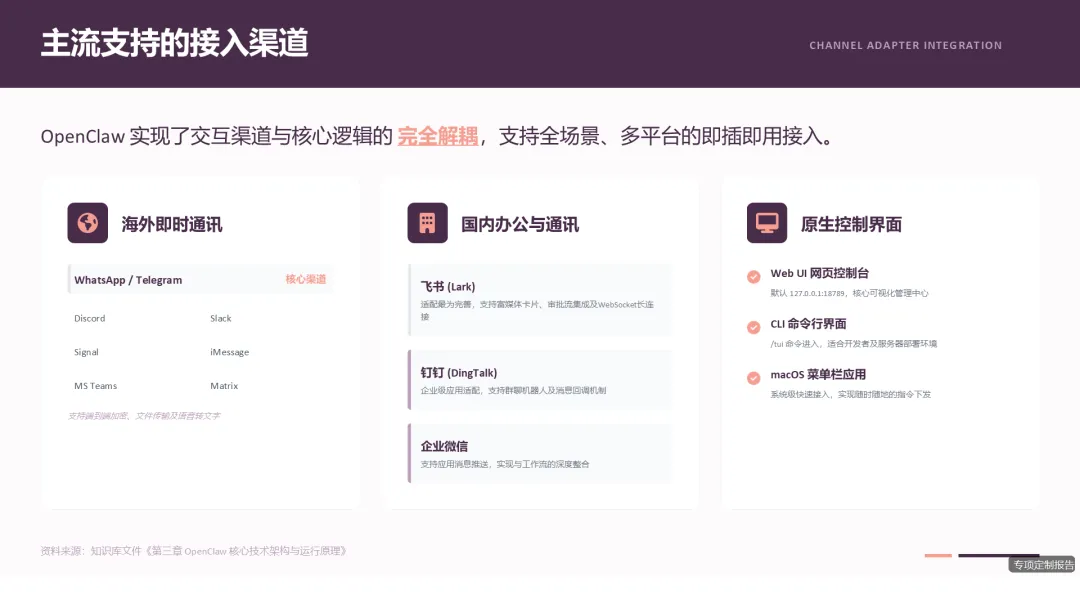Click the CLI 命令行界面 title
Image resolution: width=1080 pixels, height=608 pixels.
coord(808,324)
